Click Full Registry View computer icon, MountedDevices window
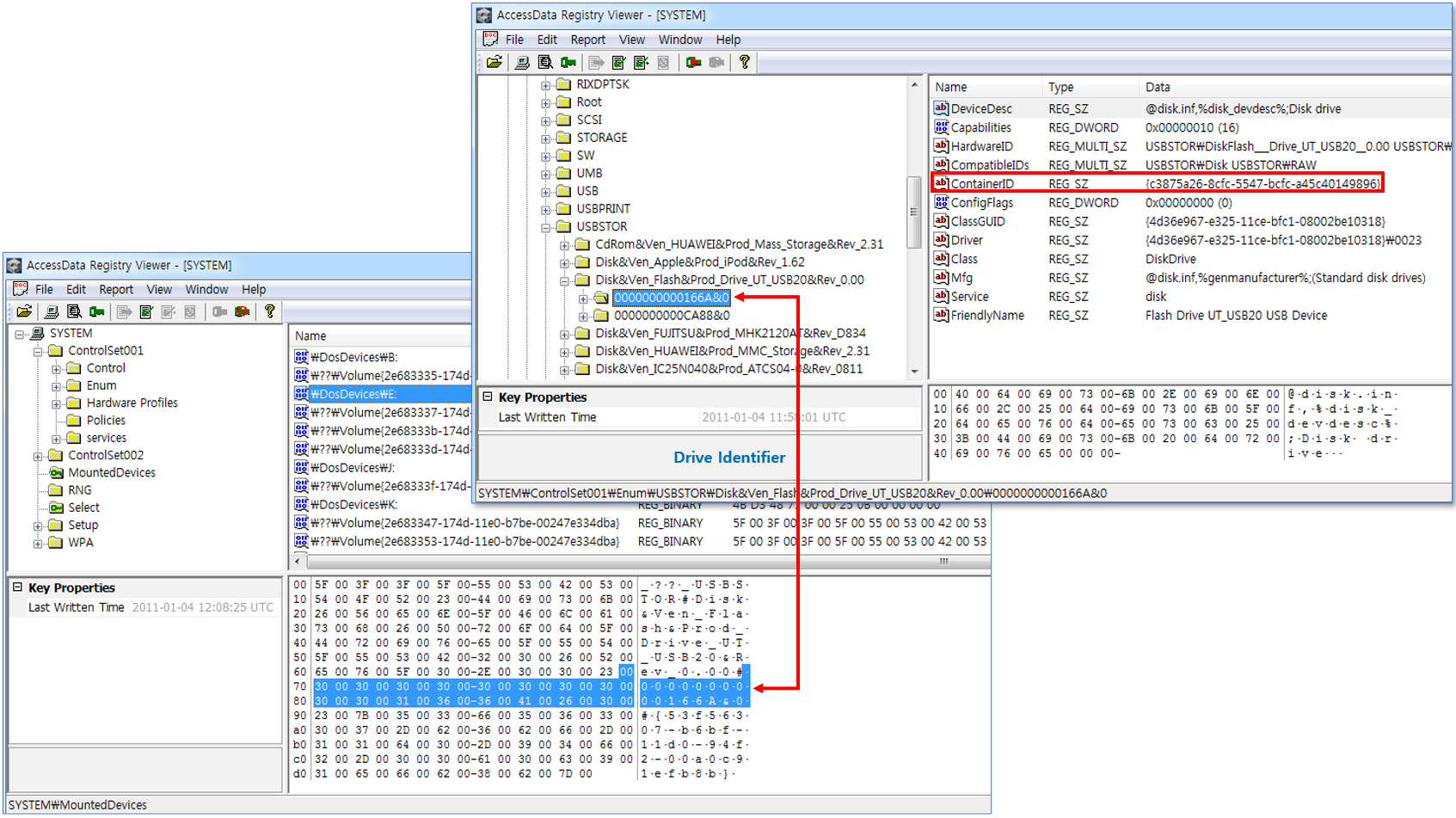 [x=52, y=311]
